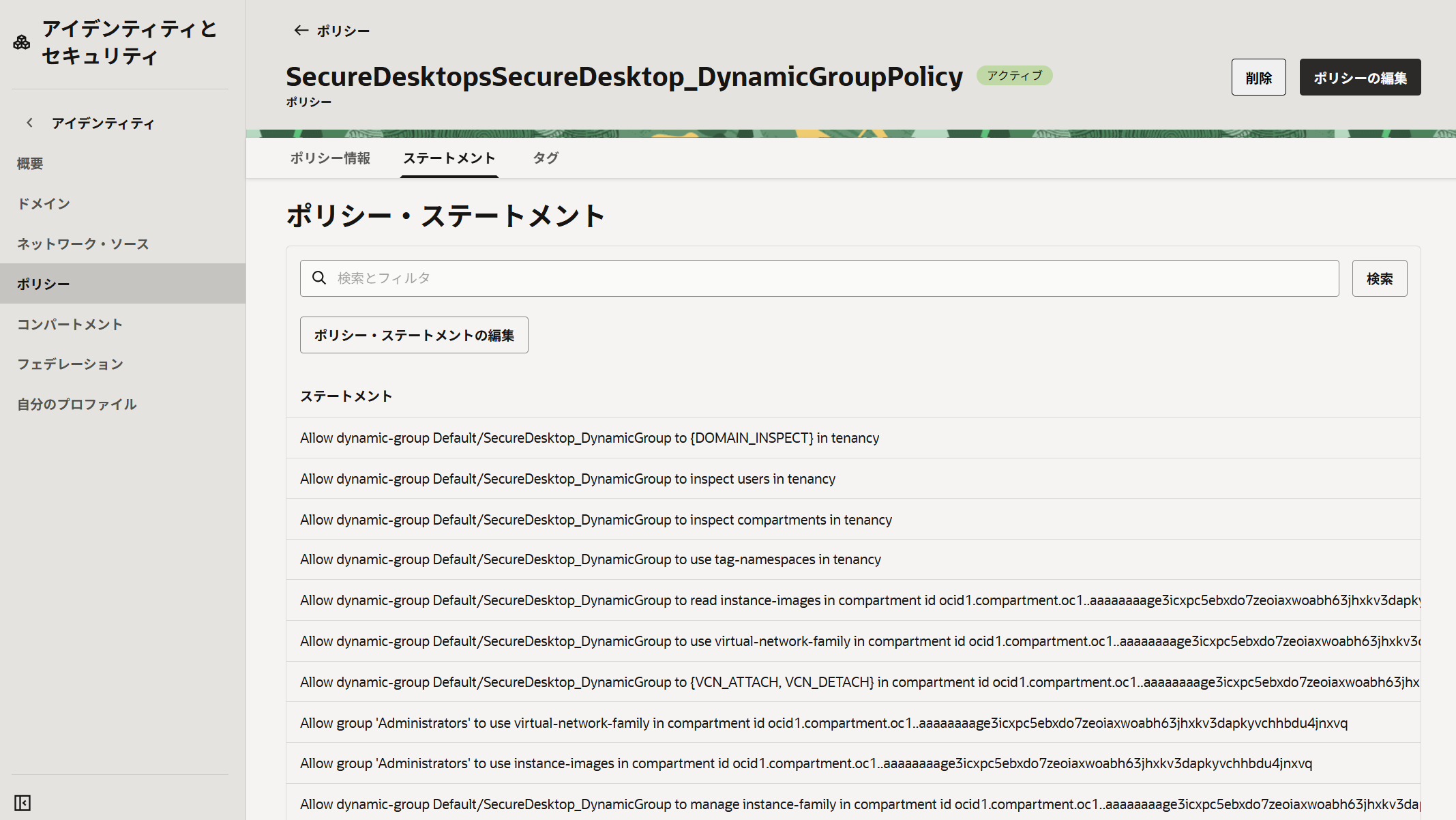Click the magnifier icon in the search field
The image size is (1456, 820).
pyautogui.click(x=320, y=278)
